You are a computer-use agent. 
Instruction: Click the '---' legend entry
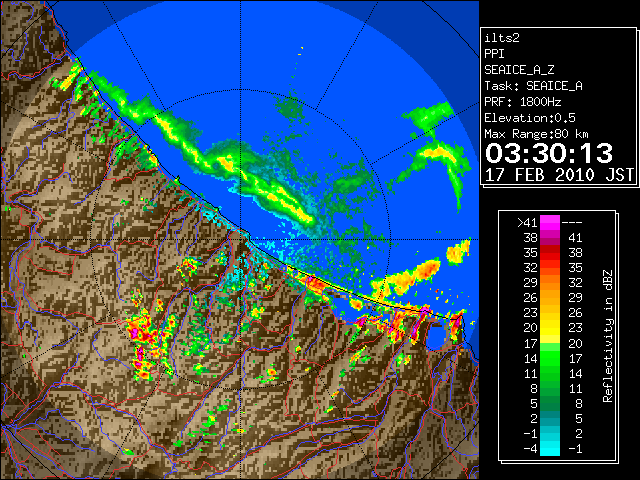pos(572,222)
